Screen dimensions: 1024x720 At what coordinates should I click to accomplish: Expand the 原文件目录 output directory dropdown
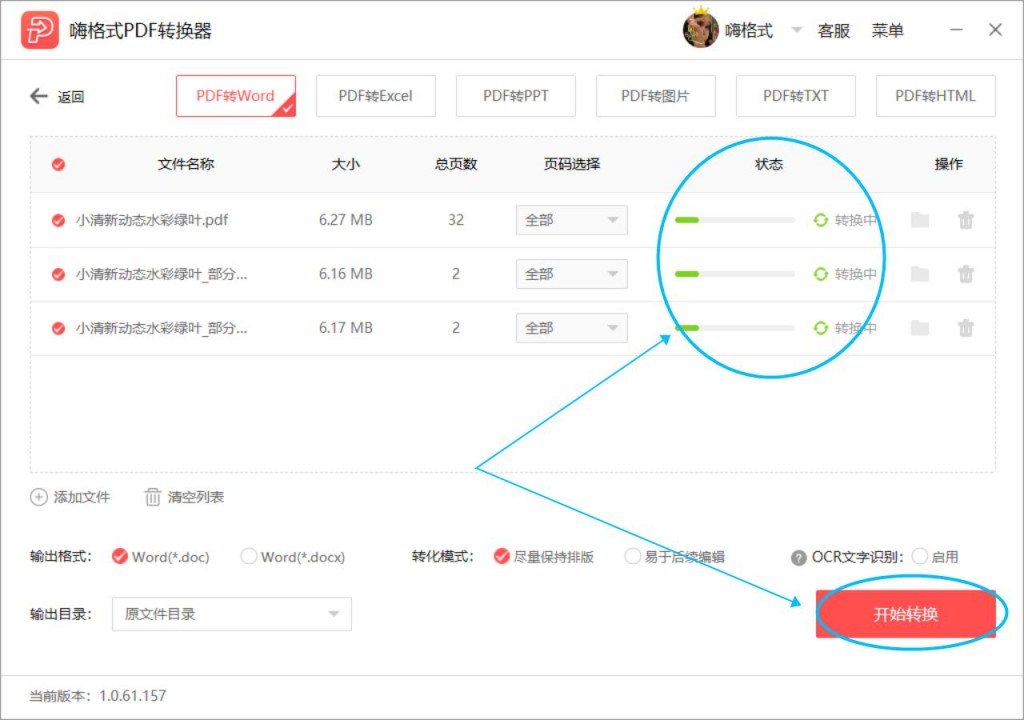[232, 614]
